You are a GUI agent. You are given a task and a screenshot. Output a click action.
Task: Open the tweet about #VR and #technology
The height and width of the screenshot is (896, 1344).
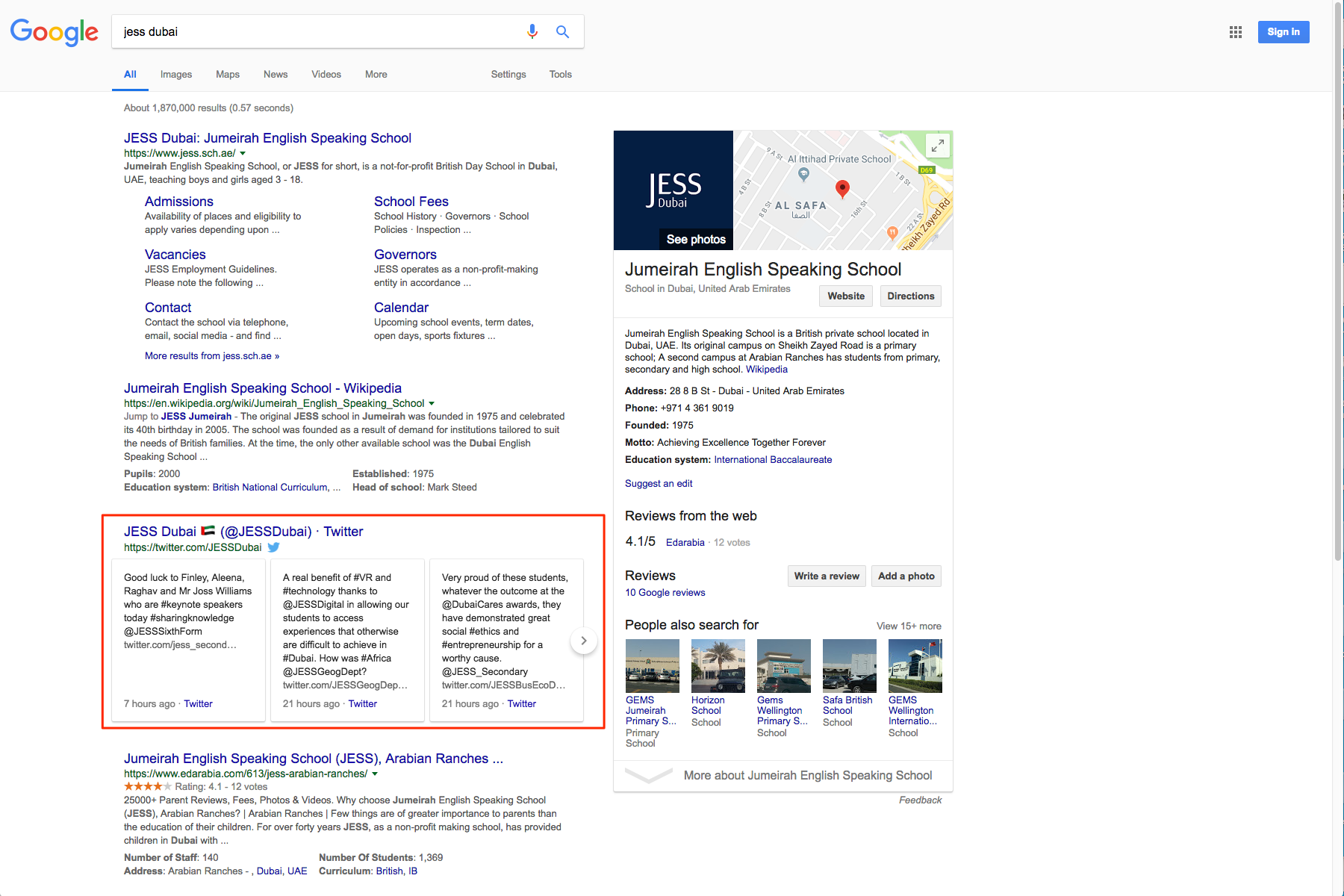pos(347,641)
